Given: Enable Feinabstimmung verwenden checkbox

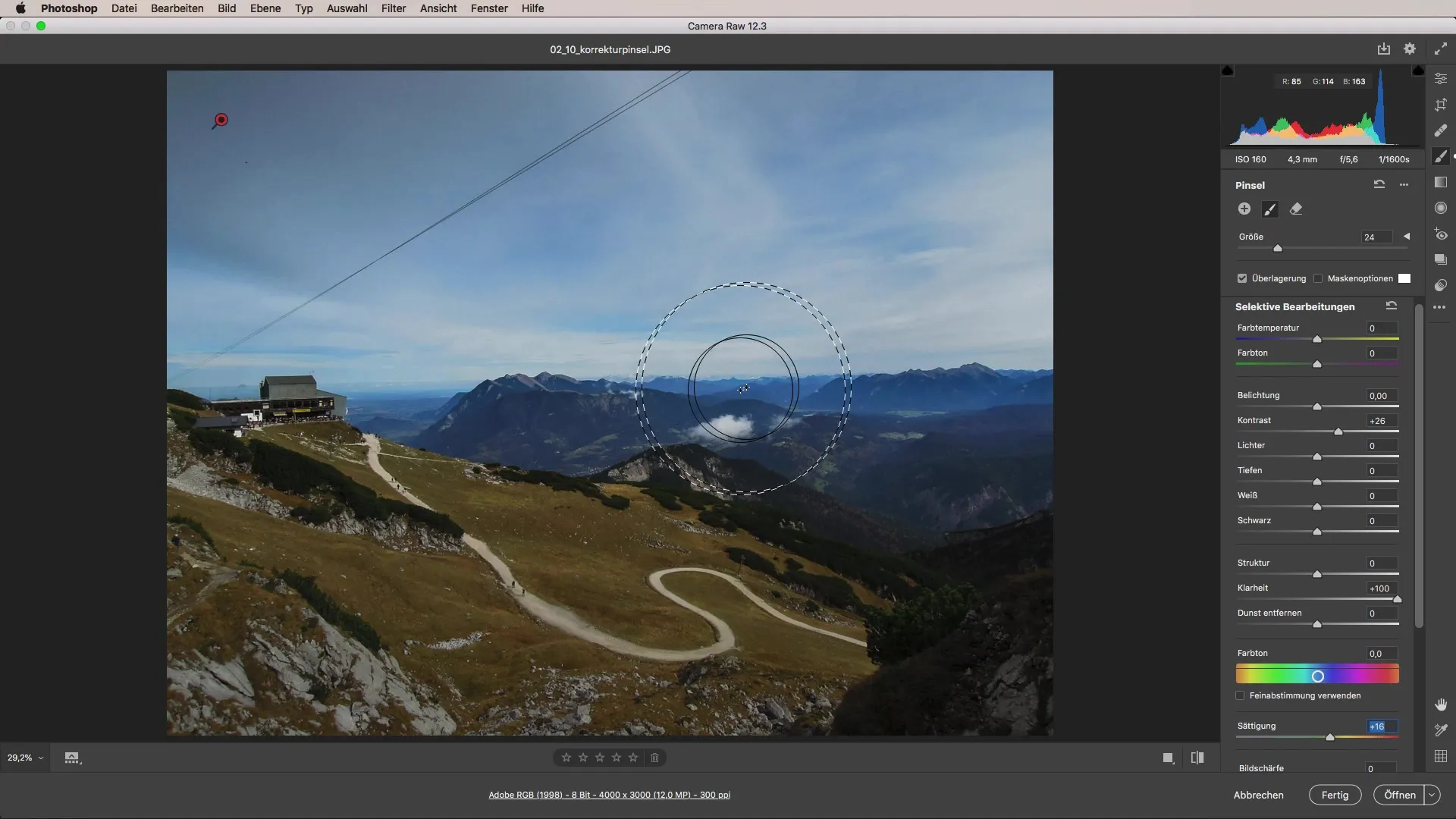Looking at the screenshot, I should [x=1241, y=695].
